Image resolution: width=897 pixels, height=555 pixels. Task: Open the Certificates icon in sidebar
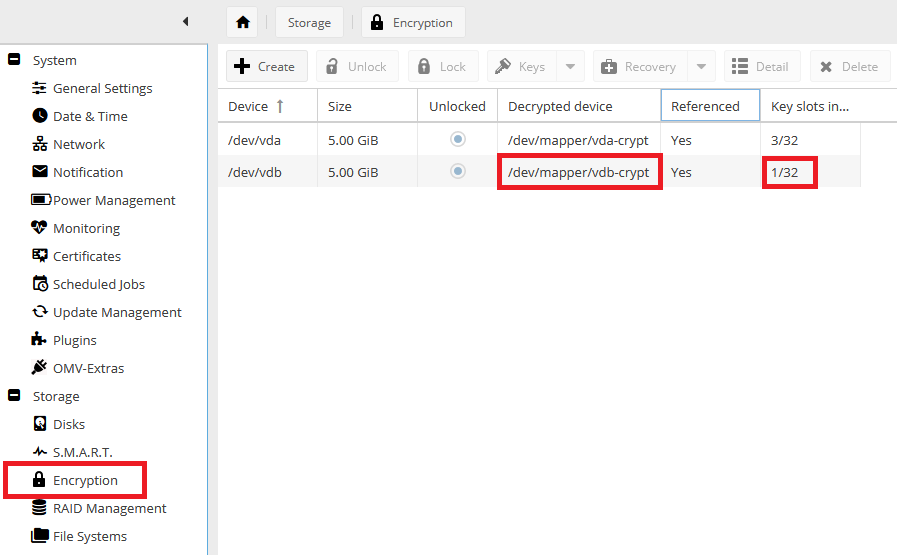click(x=40, y=256)
